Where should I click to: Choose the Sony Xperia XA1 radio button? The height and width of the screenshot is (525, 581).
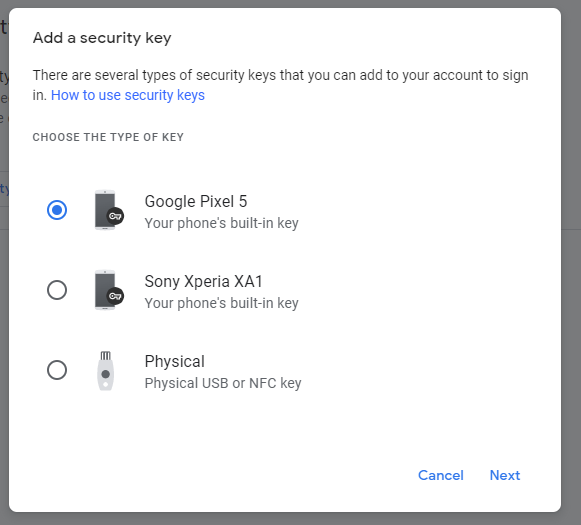[x=57, y=290]
